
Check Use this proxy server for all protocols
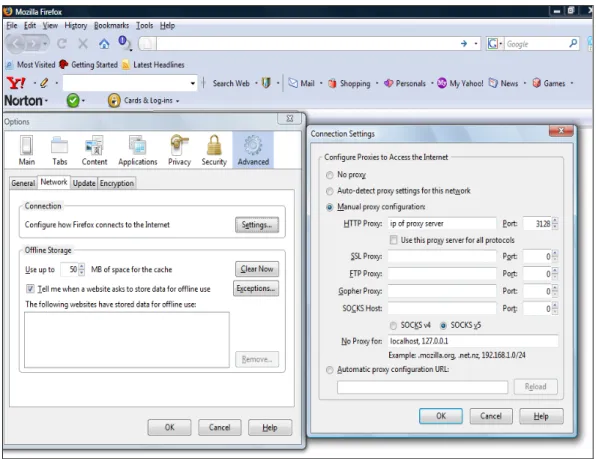pos(393,240)
